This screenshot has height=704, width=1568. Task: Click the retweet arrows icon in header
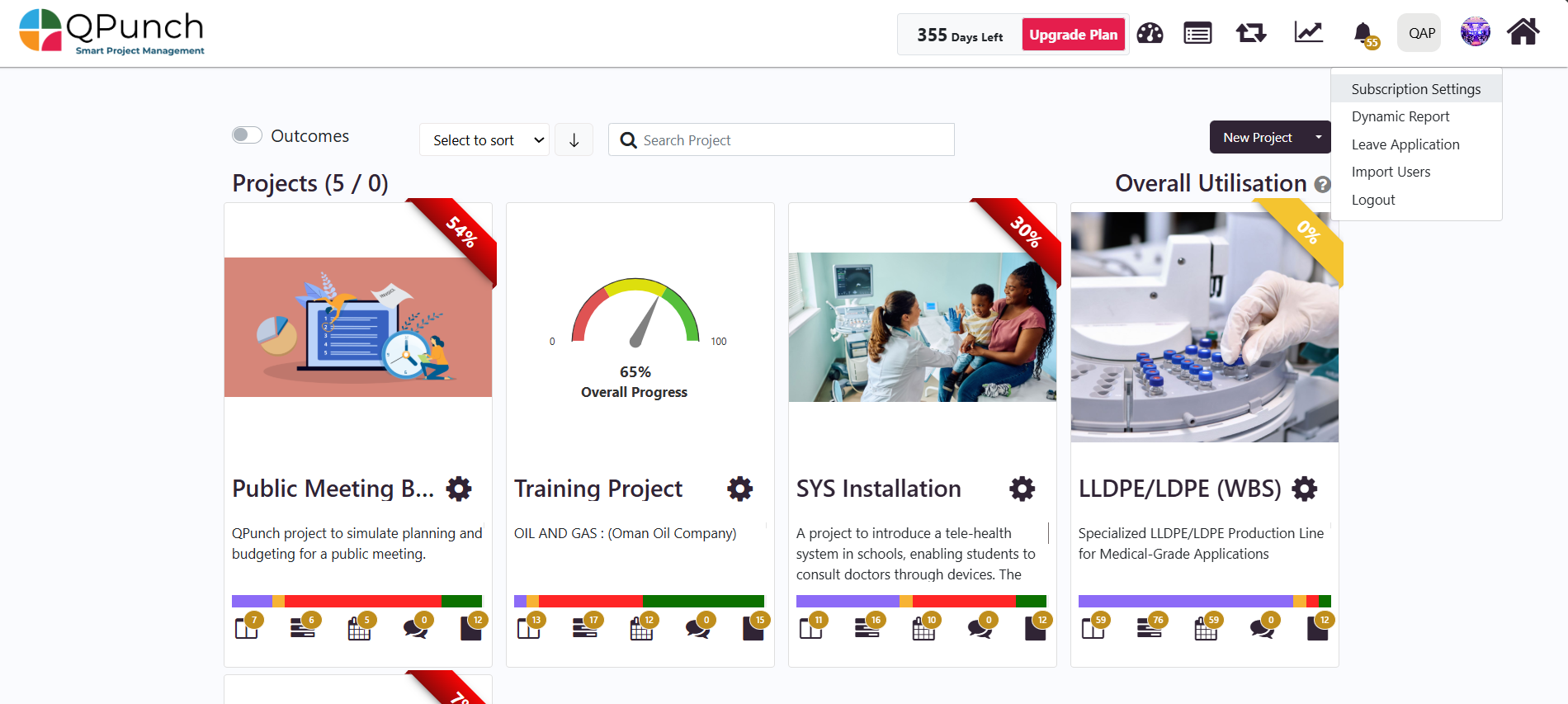1251,33
